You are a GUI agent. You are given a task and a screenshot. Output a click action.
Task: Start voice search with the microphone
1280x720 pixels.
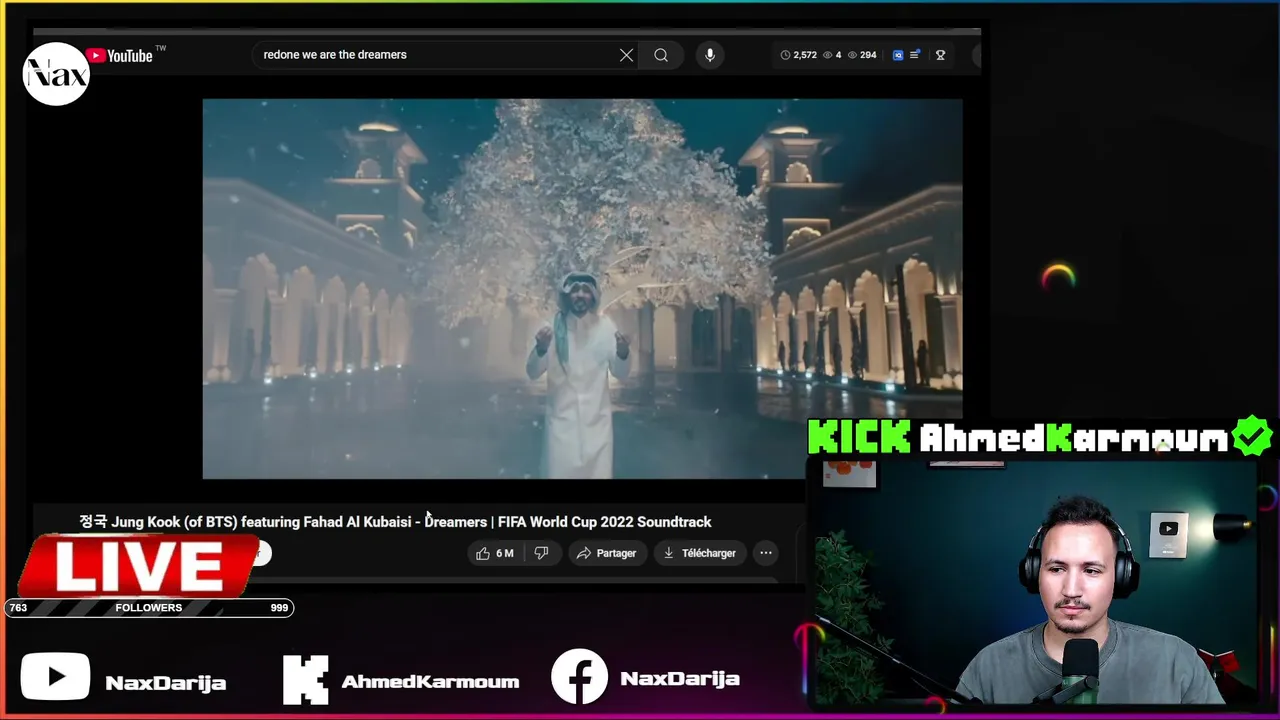(710, 55)
